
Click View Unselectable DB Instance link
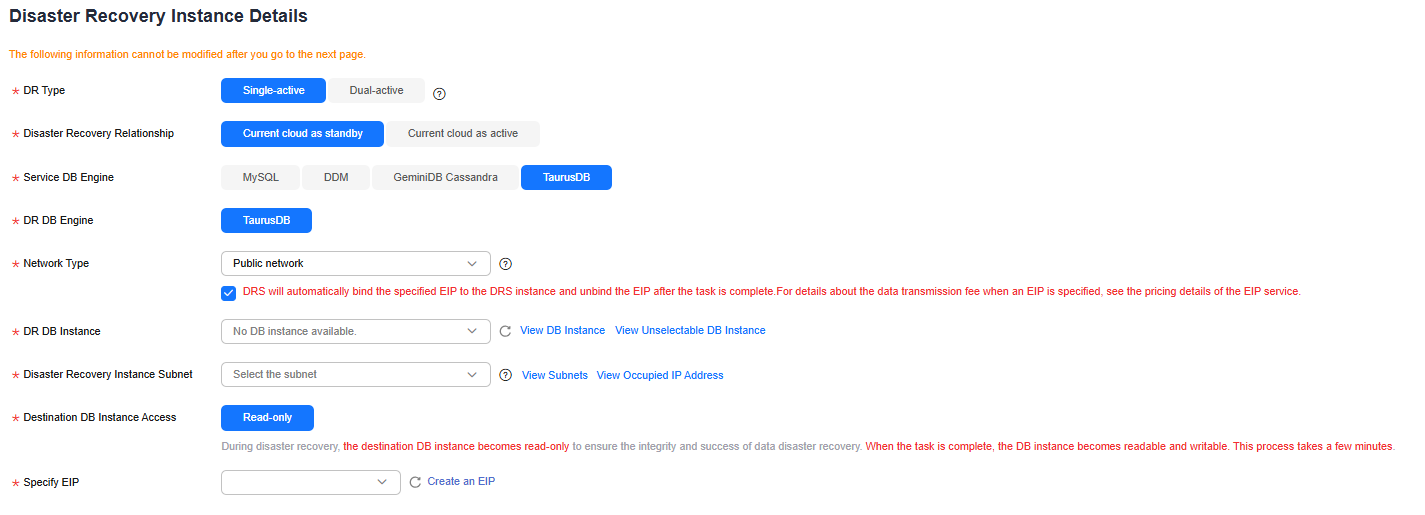pyautogui.click(x=690, y=331)
